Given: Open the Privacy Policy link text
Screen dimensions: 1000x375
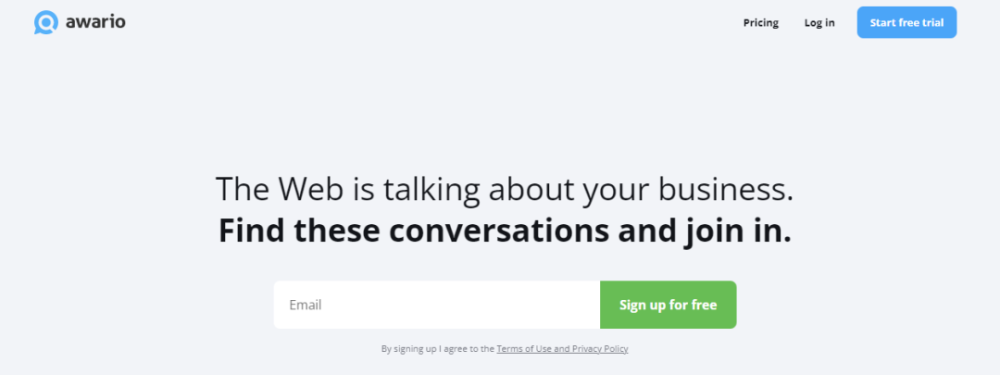Looking at the screenshot, I should (600, 349).
